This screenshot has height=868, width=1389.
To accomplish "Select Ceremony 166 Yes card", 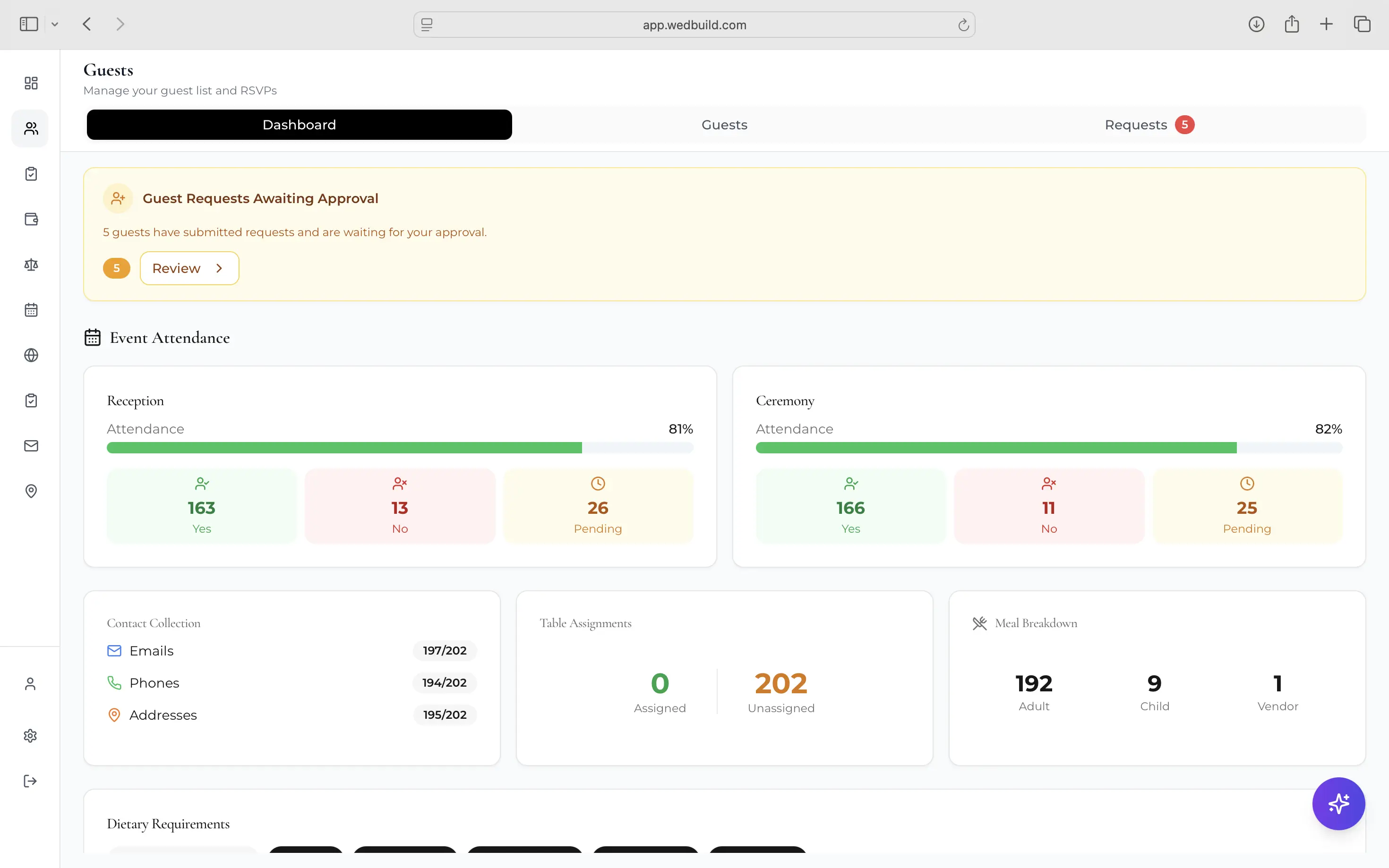I will (x=850, y=506).
